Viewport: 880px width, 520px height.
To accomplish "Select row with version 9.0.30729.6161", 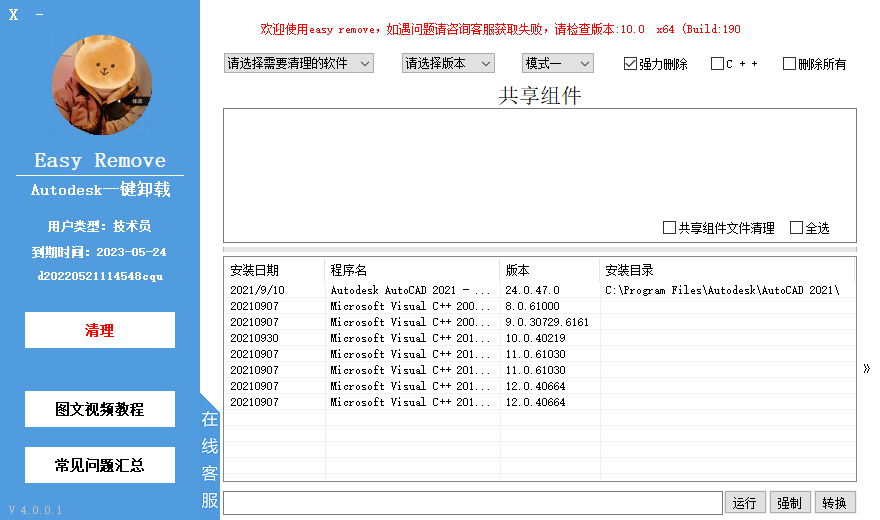I will [x=539, y=322].
